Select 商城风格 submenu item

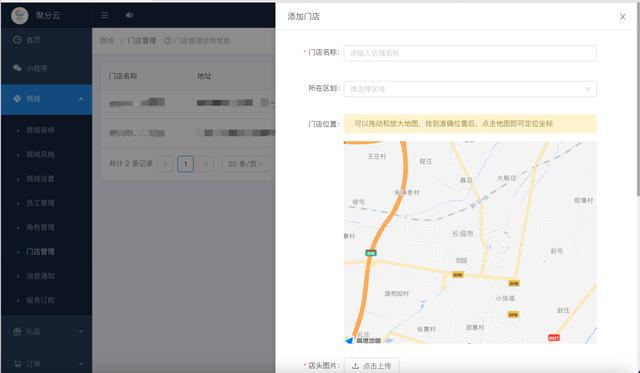point(40,155)
